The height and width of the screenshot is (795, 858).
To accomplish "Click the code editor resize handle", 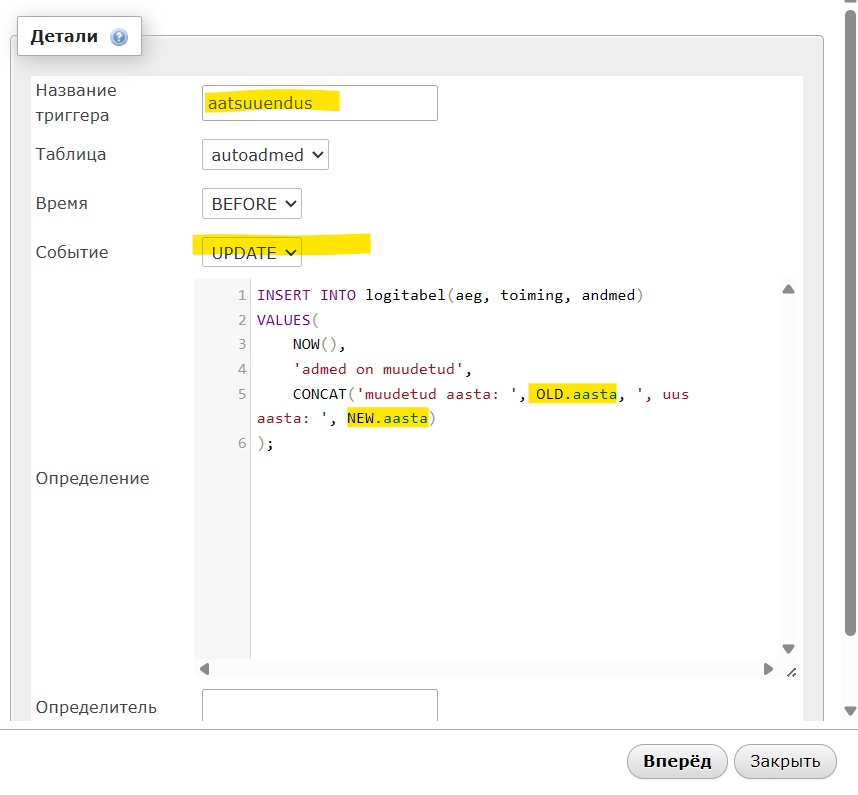I will click(791, 672).
